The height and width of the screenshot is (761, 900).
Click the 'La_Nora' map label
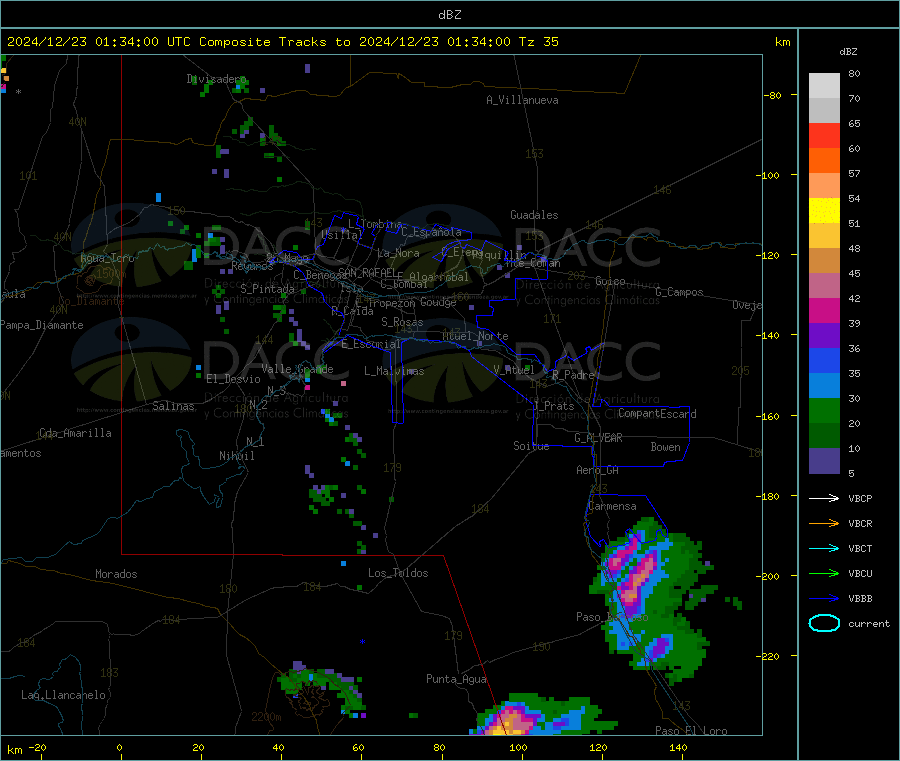pyautogui.click(x=398, y=253)
